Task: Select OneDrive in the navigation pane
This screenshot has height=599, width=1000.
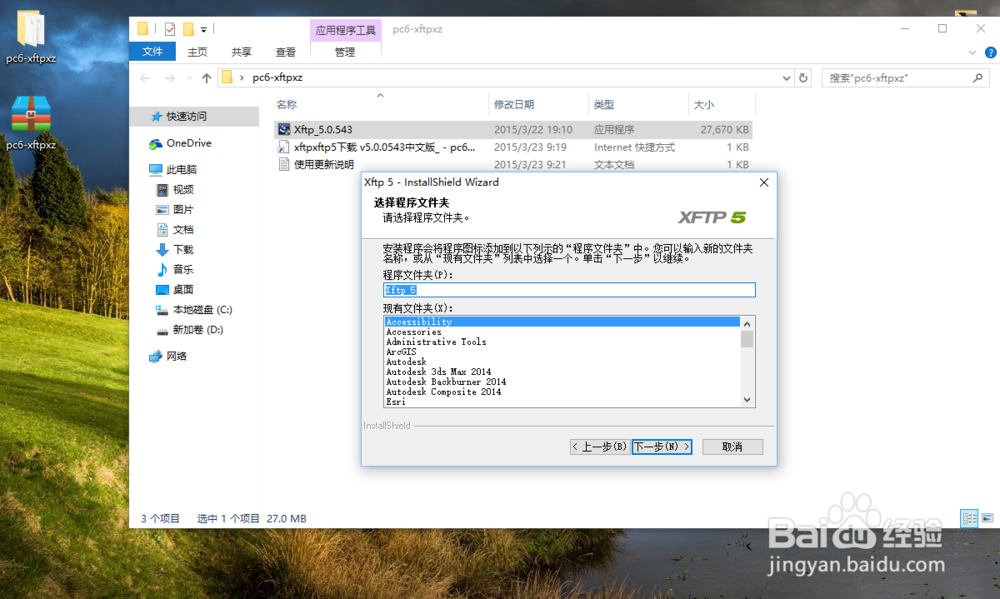Action: pos(189,143)
